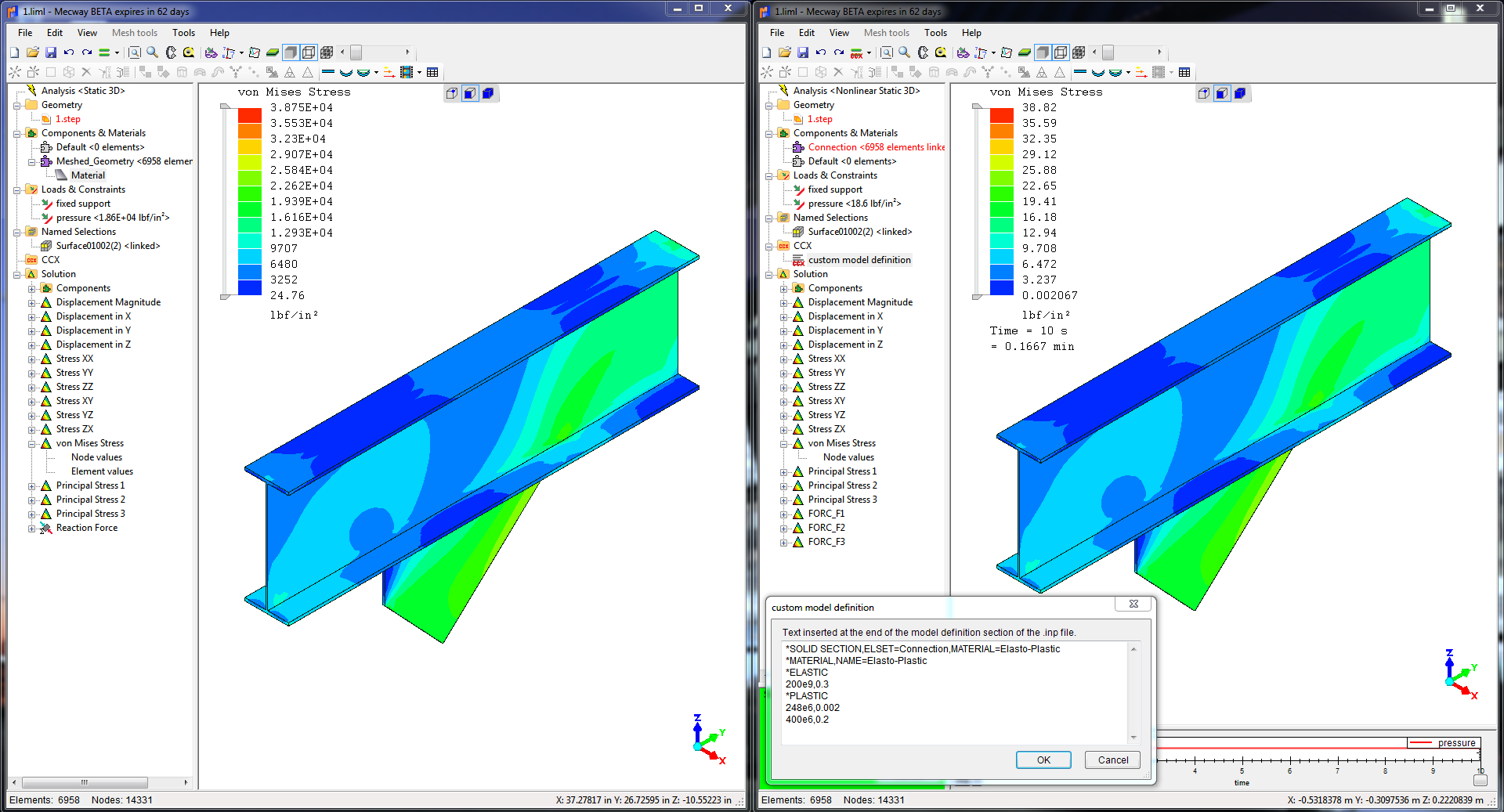Viewport: 1504px width, 812px height.
Task: Select 'Element values' under von Mises Stress
Action: click(102, 471)
